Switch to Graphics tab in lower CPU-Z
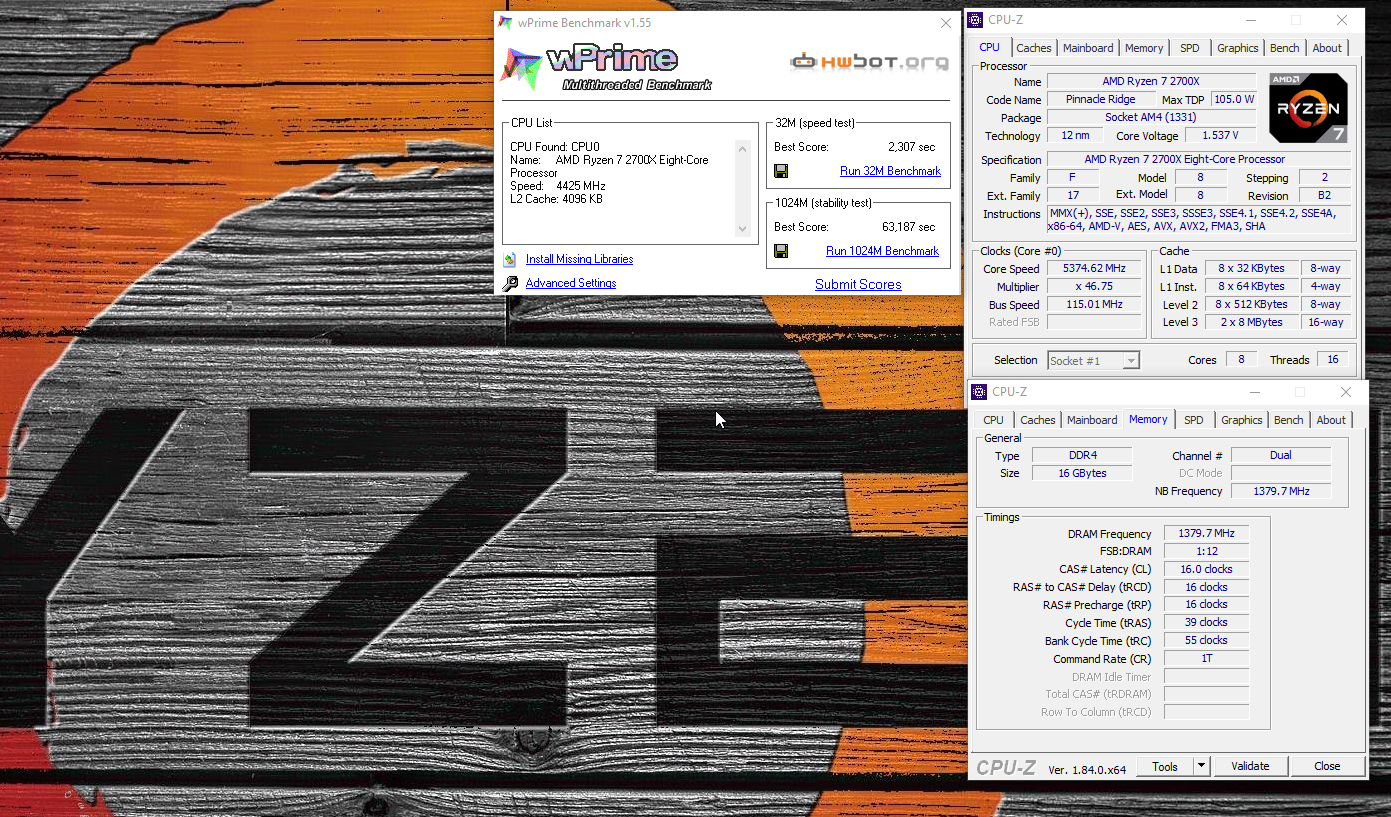This screenshot has width=1391, height=817. point(1241,420)
